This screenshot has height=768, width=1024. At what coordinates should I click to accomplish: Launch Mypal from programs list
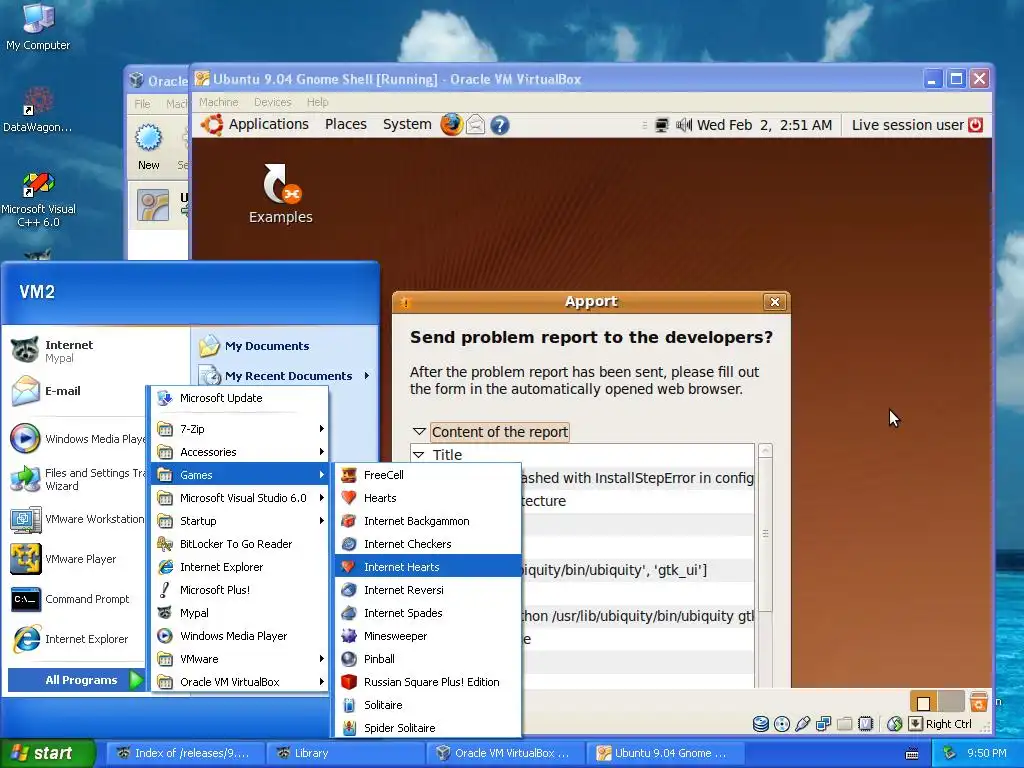240,613
